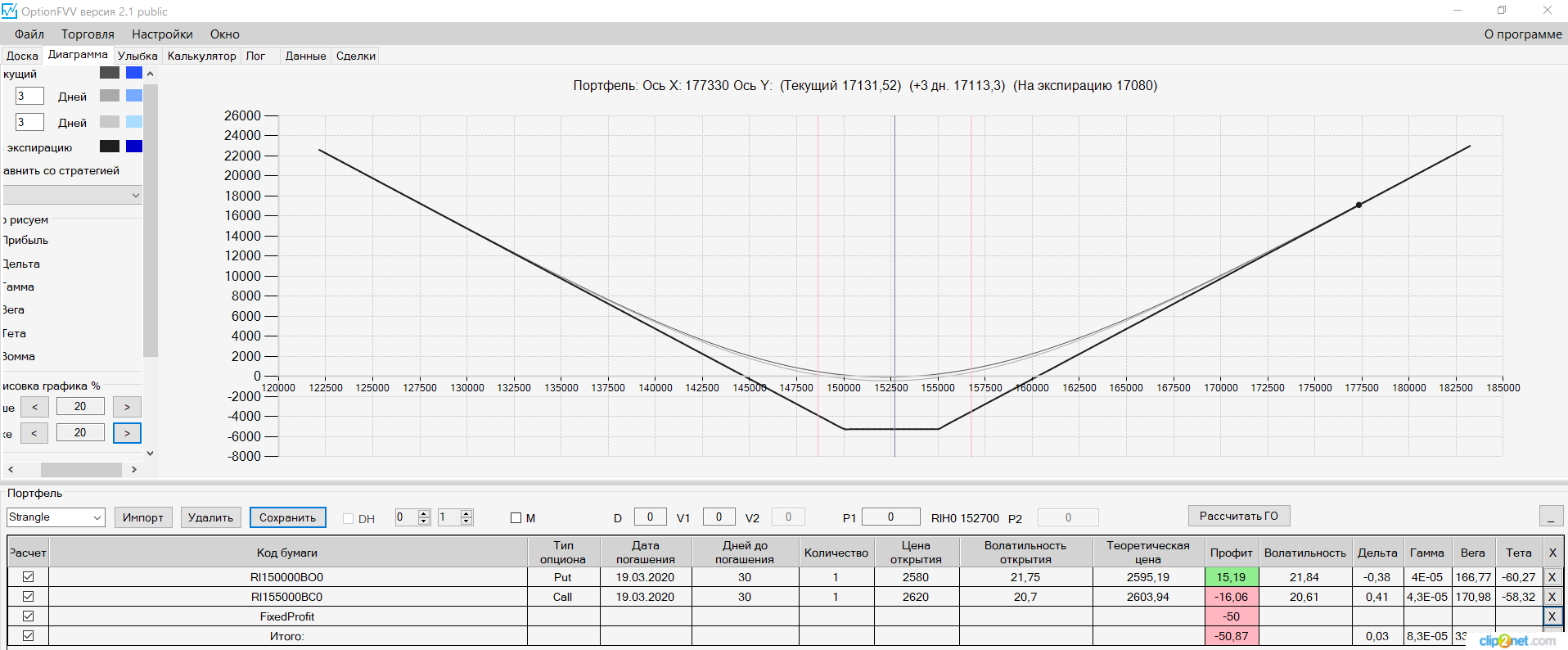The image size is (1568, 650).
Task: Open the Файл menu
Action: click(29, 34)
